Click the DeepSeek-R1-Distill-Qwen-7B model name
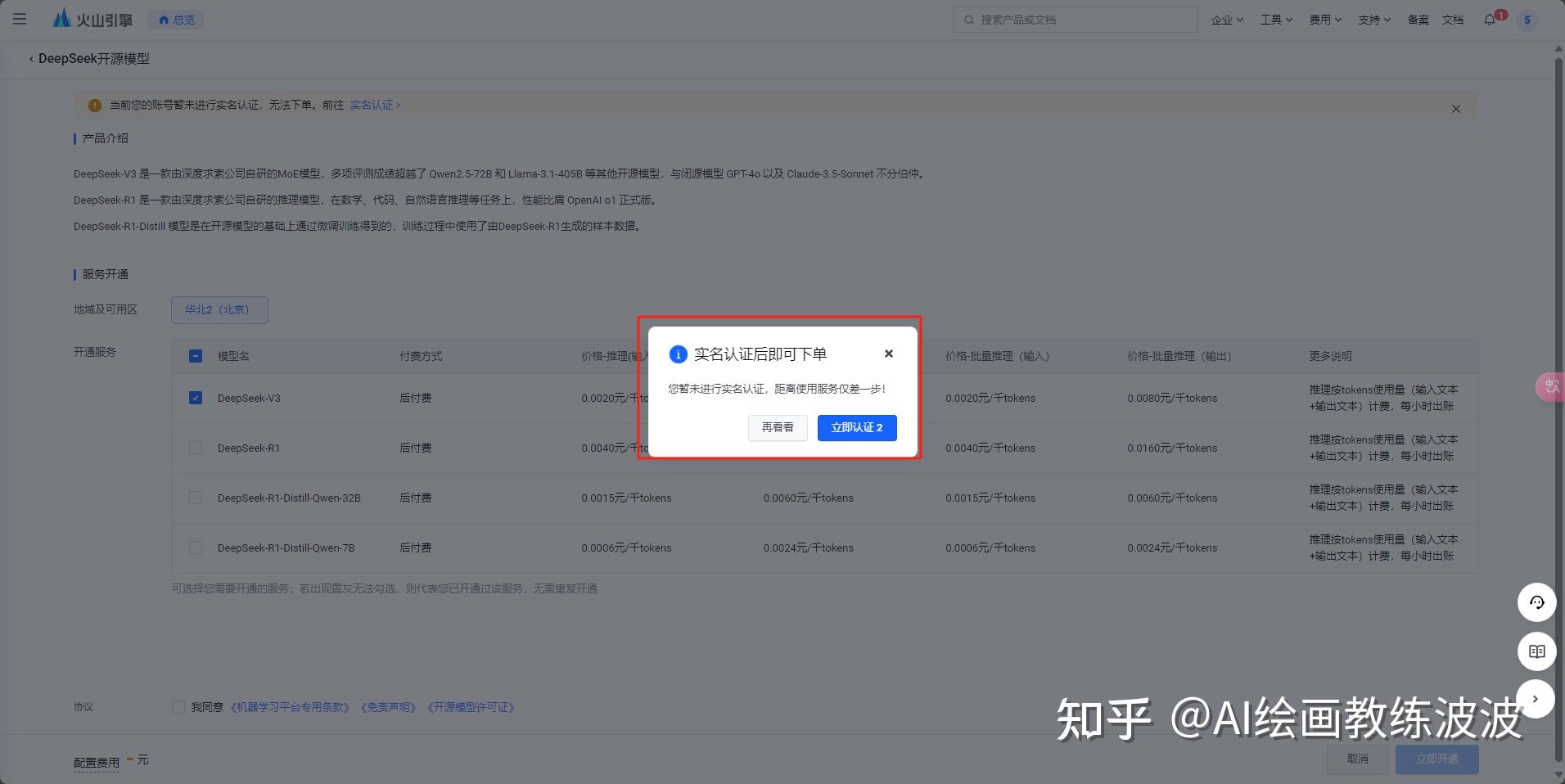Viewport: 1565px width, 784px height. 286,547
